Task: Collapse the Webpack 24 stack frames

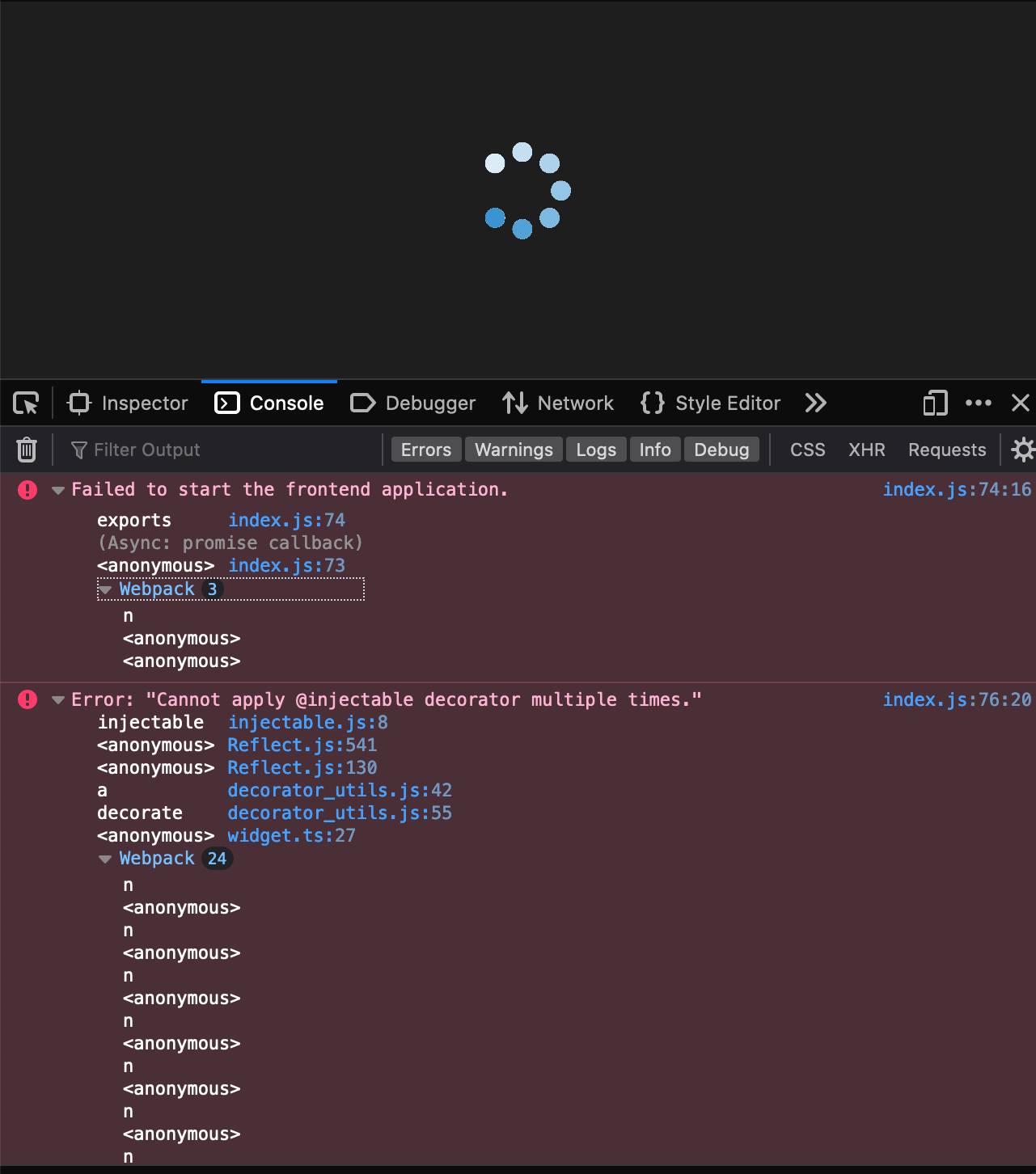Action: (106, 858)
